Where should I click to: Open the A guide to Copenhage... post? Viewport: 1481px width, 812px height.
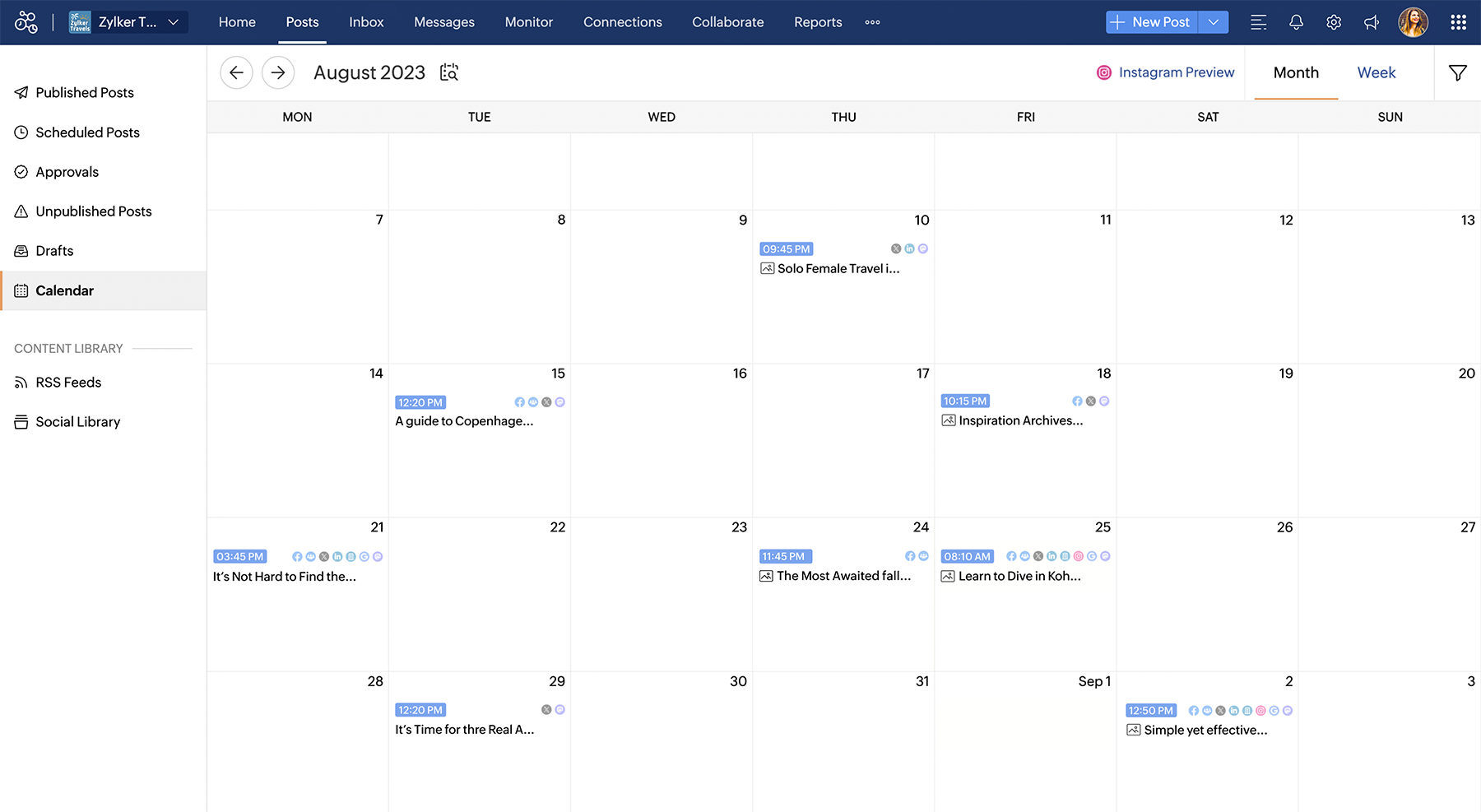coord(464,421)
